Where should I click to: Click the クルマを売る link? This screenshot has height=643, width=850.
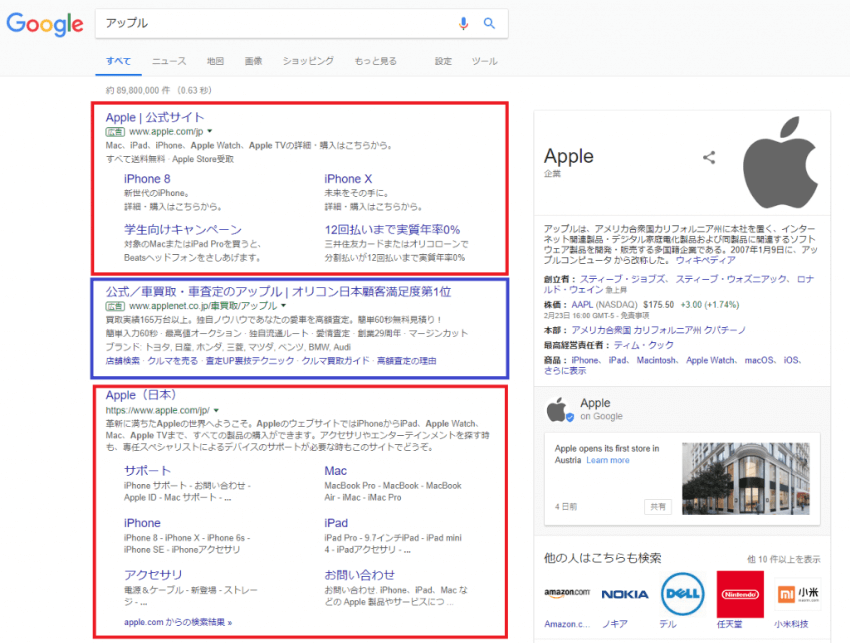click(173, 361)
